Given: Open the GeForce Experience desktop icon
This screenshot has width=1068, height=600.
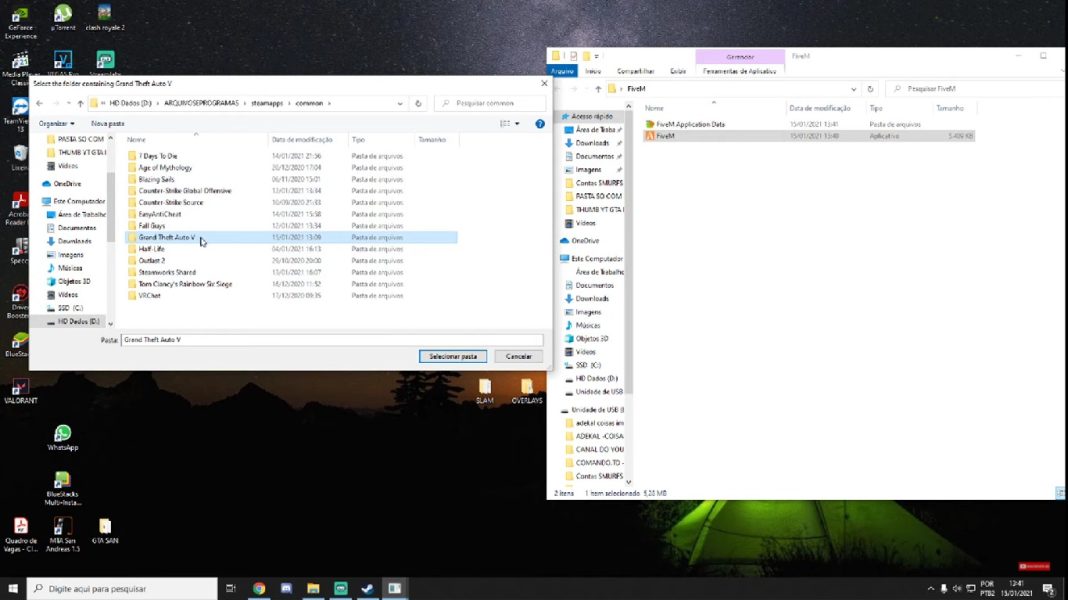Looking at the screenshot, I should point(20,22).
